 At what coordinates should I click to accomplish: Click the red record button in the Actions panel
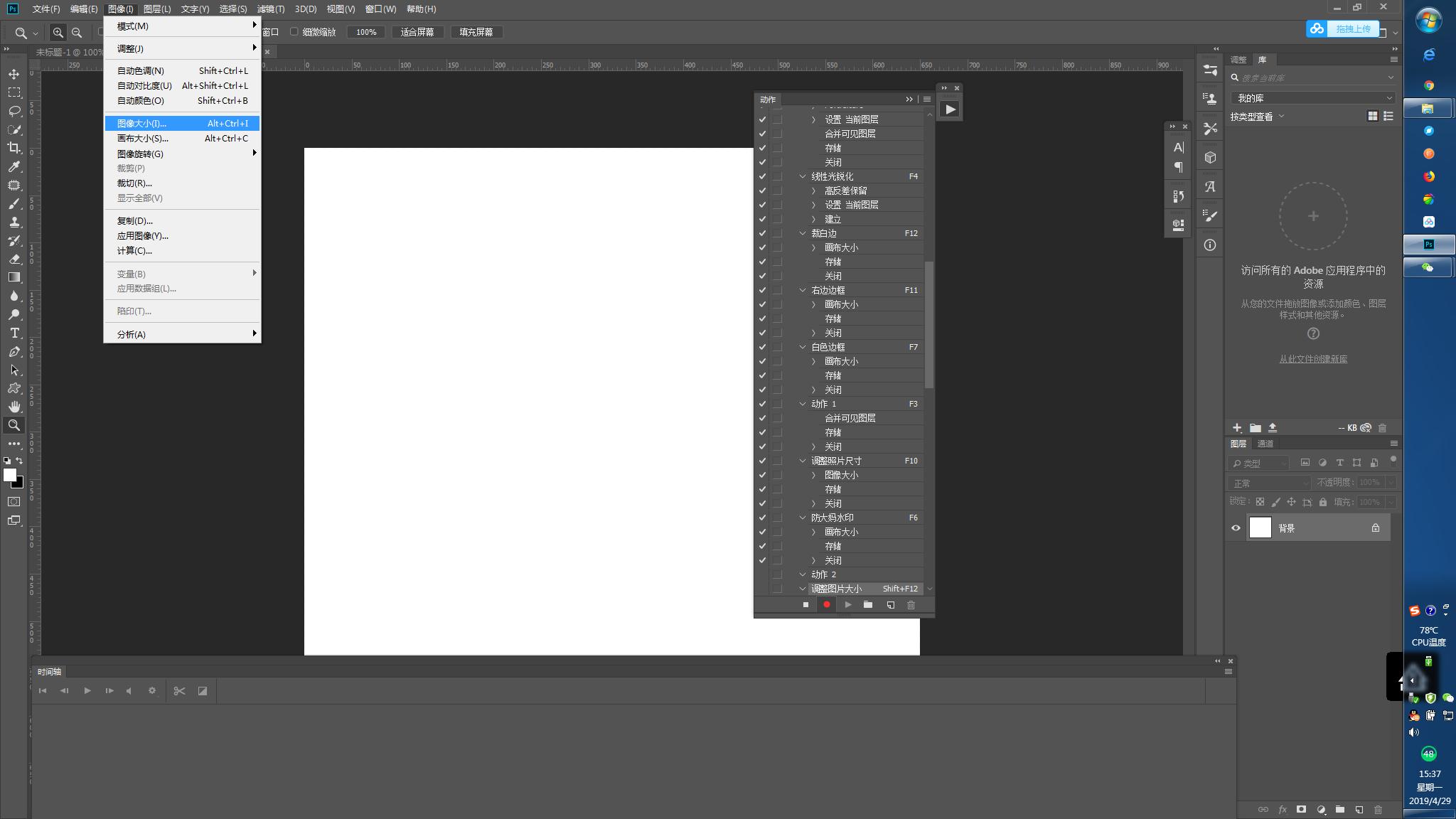(826, 605)
